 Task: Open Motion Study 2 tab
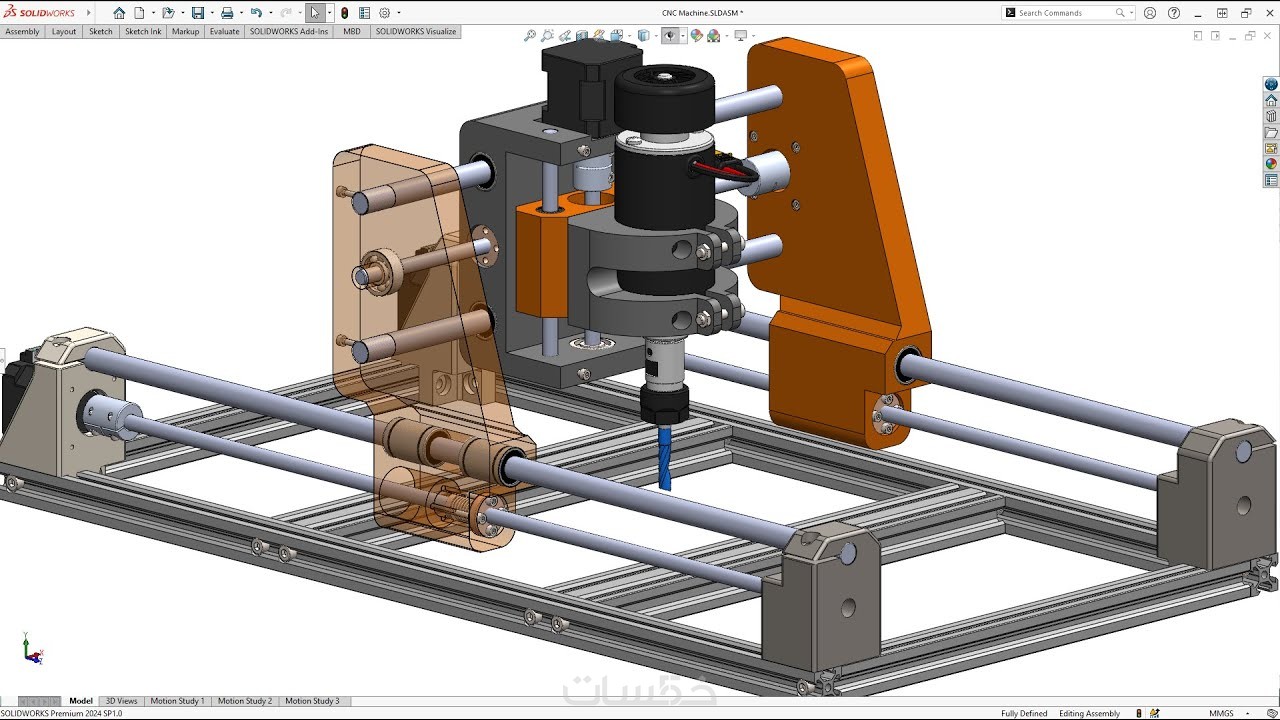245,701
